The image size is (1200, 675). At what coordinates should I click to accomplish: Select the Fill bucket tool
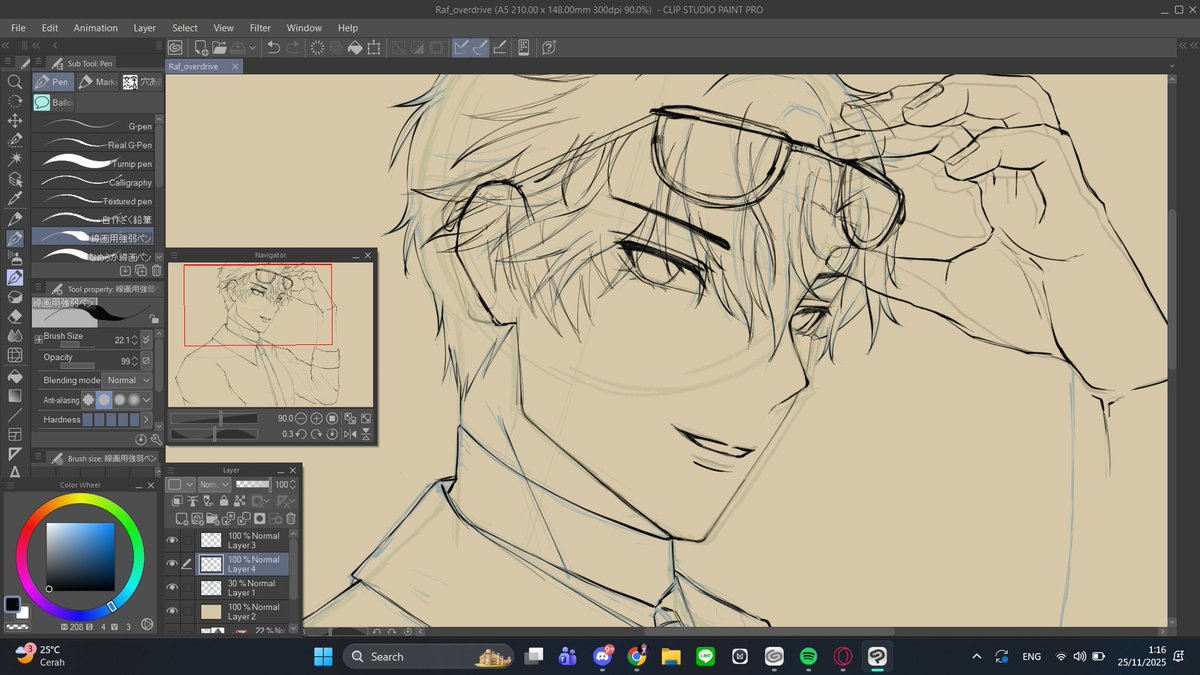(15, 376)
